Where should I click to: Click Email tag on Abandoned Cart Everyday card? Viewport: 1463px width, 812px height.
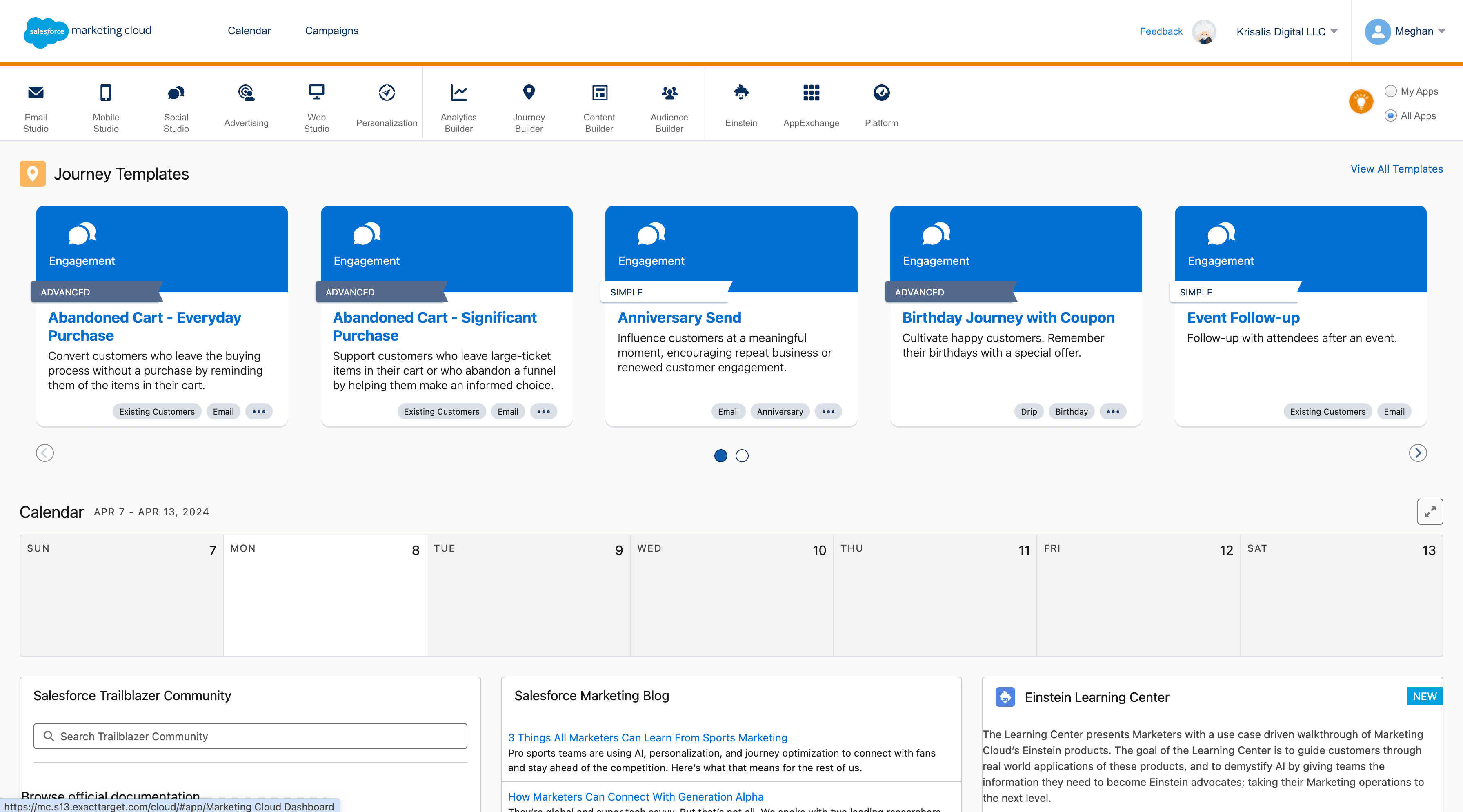(223, 411)
